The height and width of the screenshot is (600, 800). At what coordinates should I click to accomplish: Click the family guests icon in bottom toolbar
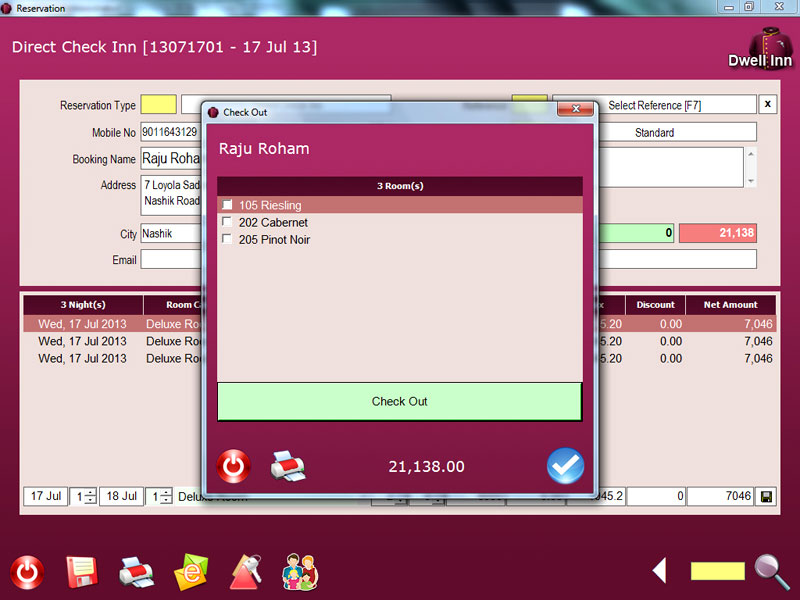point(299,572)
